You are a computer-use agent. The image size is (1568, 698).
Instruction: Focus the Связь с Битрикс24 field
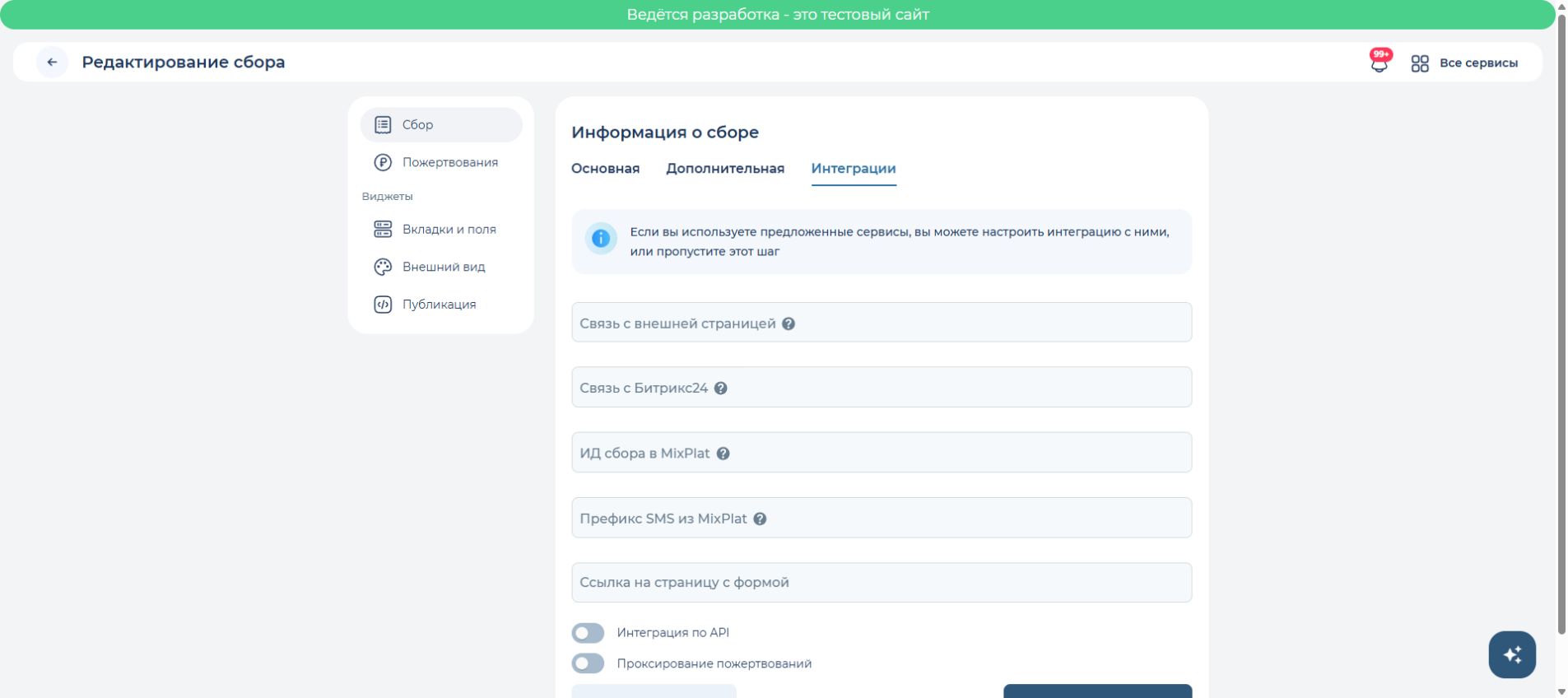coord(882,388)
